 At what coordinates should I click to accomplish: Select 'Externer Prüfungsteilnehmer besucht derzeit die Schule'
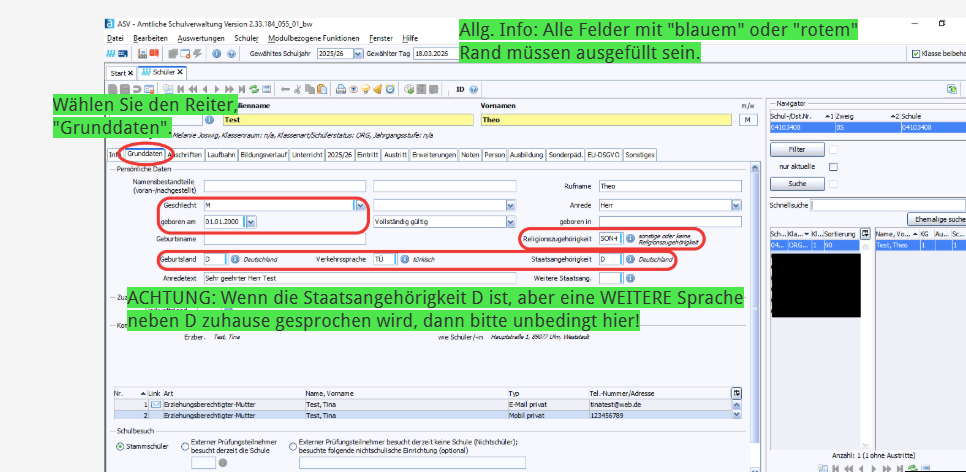[x=186, y=446]
